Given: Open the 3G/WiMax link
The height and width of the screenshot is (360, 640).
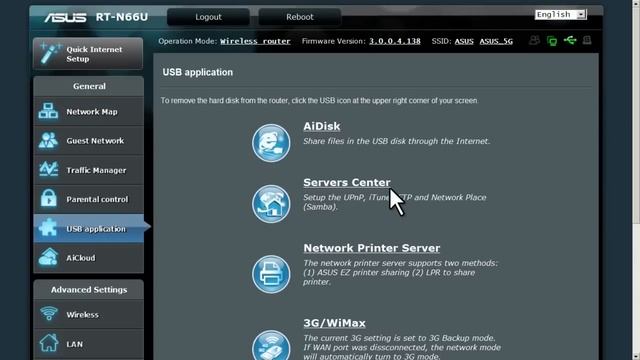Looking at the screenshot, I should coord(334,323).
